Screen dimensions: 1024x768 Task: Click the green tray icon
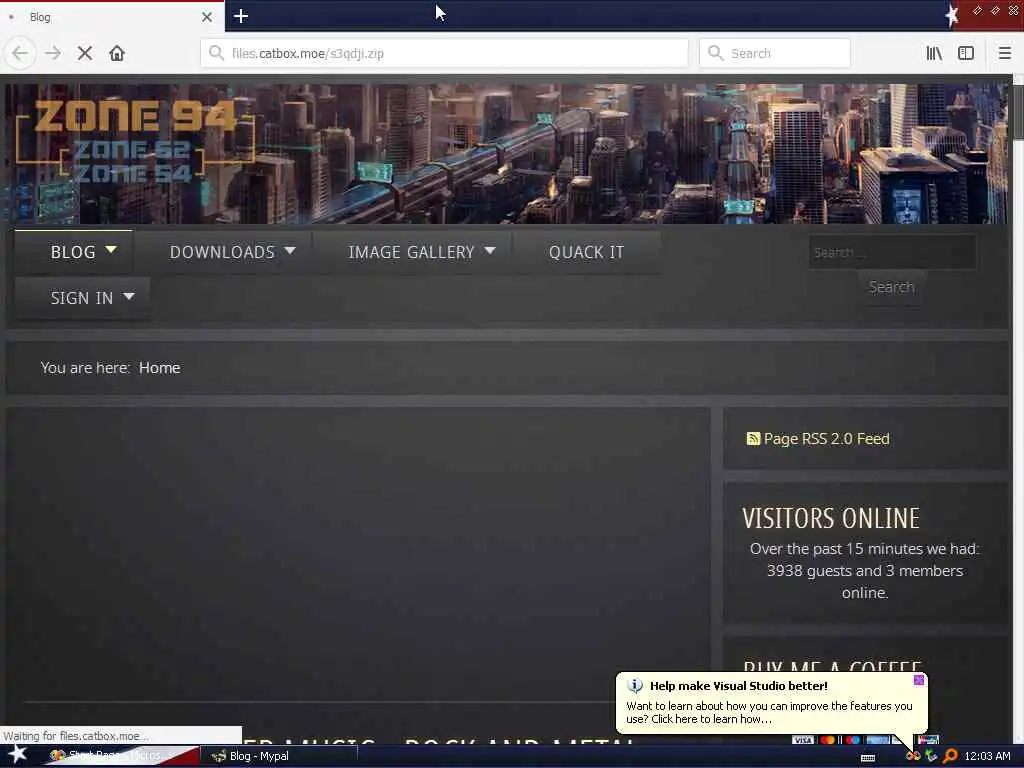[x=931, y=756]
